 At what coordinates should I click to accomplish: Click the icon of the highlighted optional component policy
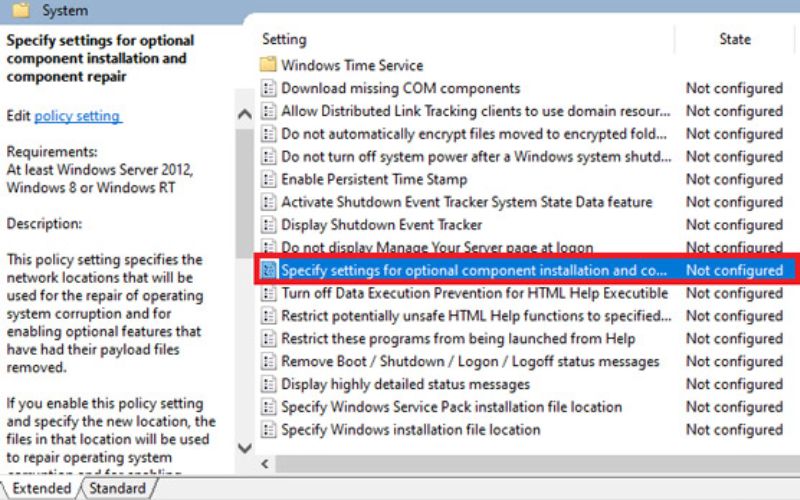(268, 270)
